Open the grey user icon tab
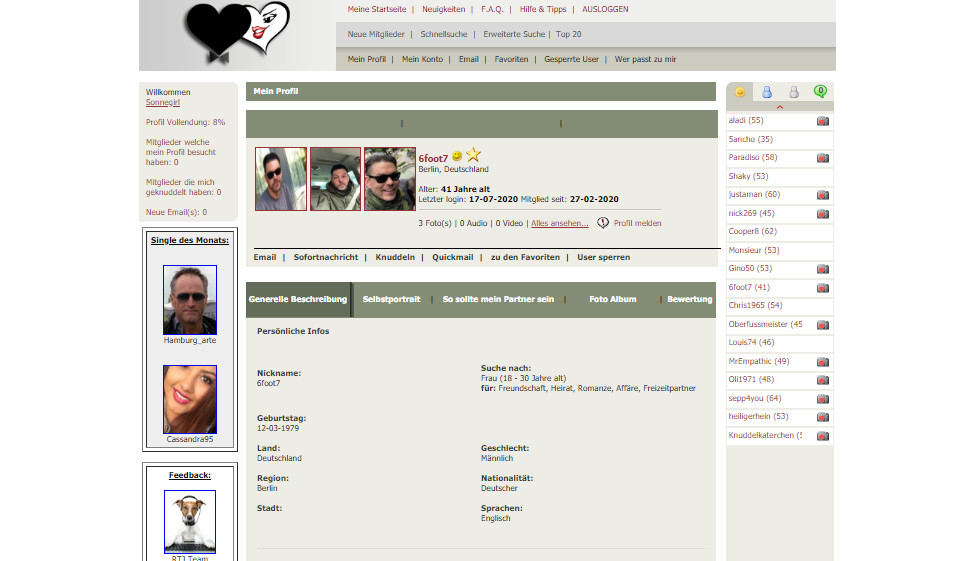 click(794, 92)
